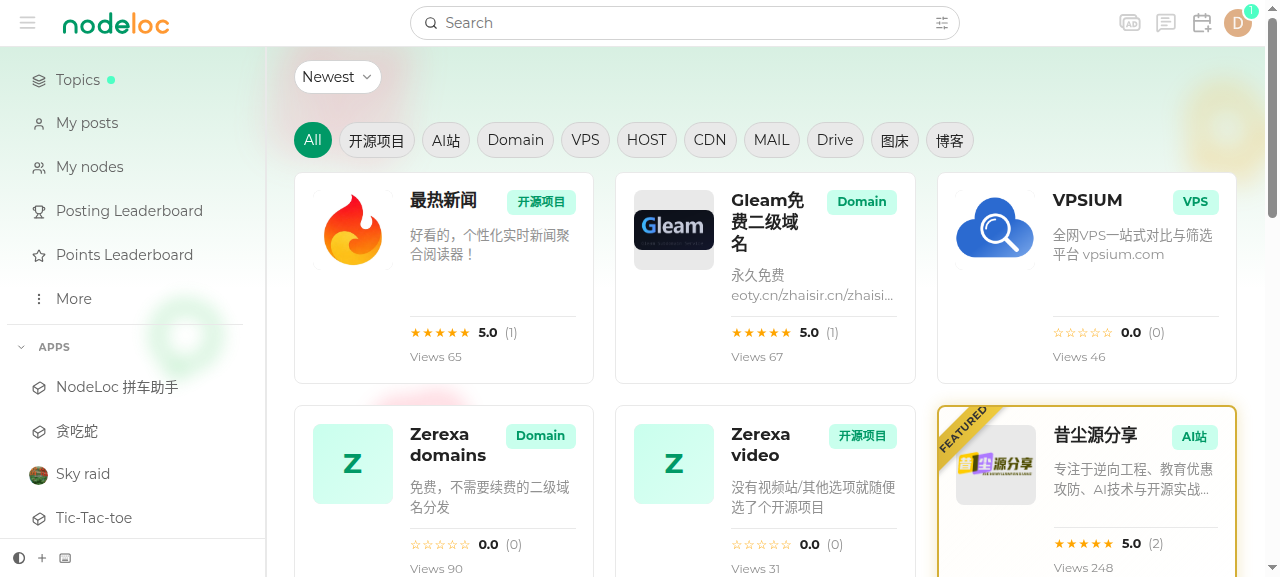The width and height of the screenshot is (1280, 577).
Task: Click the Domain tag on Gleam card
Action: click(862, 202)
